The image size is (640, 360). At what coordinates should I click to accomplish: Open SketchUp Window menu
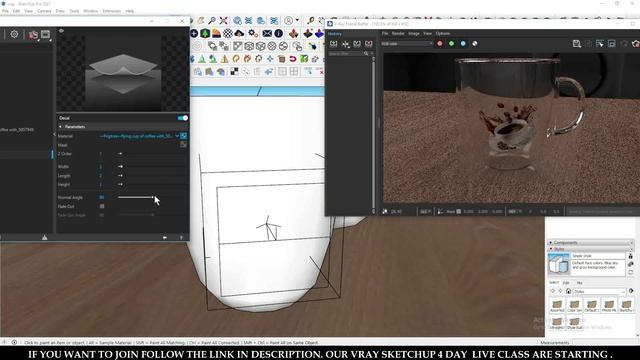coord(91,11)
